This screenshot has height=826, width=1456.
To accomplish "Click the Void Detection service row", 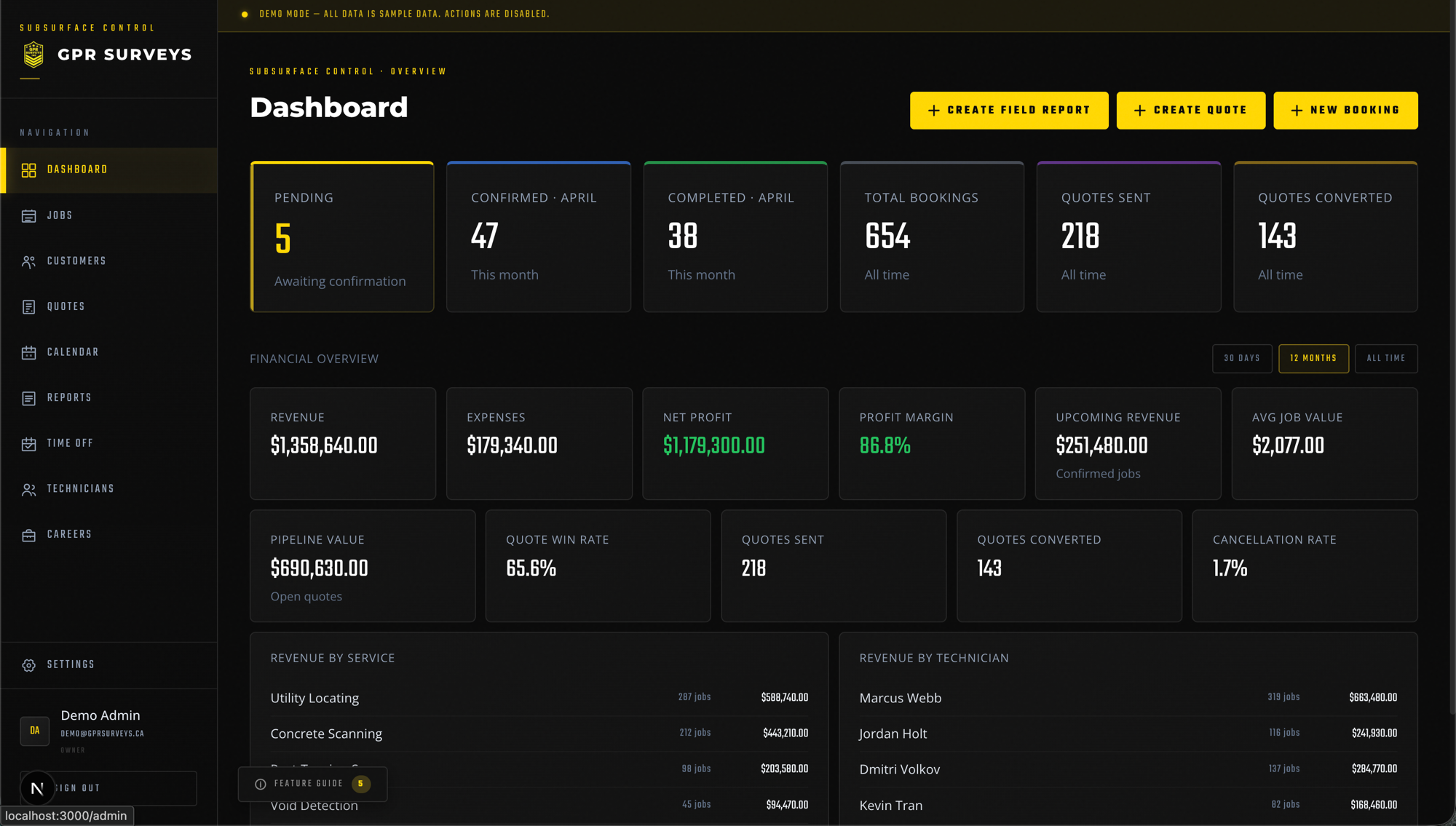I will point(539,806).
